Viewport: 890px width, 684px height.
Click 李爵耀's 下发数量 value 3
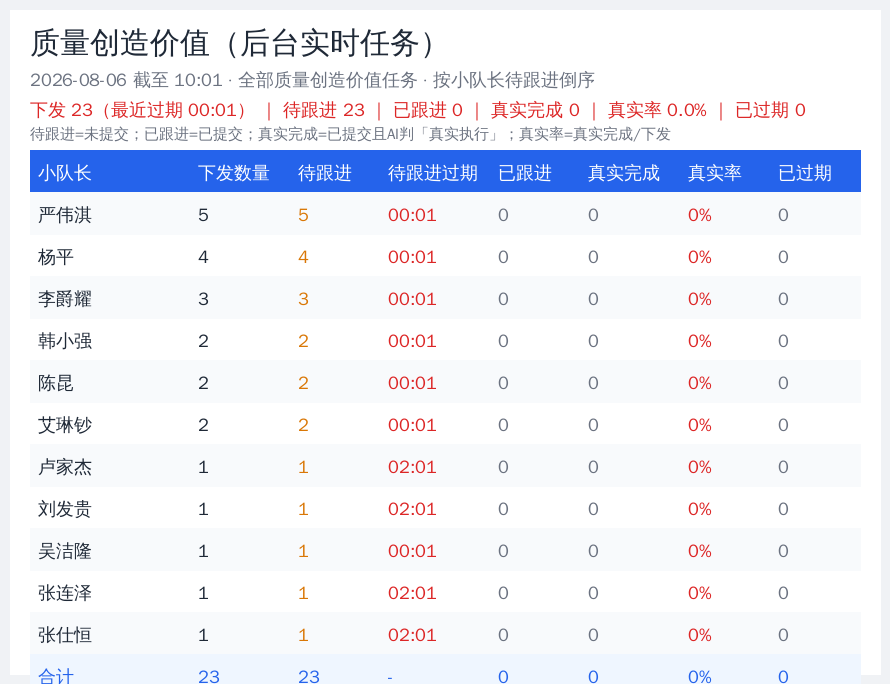coord(203,299)
